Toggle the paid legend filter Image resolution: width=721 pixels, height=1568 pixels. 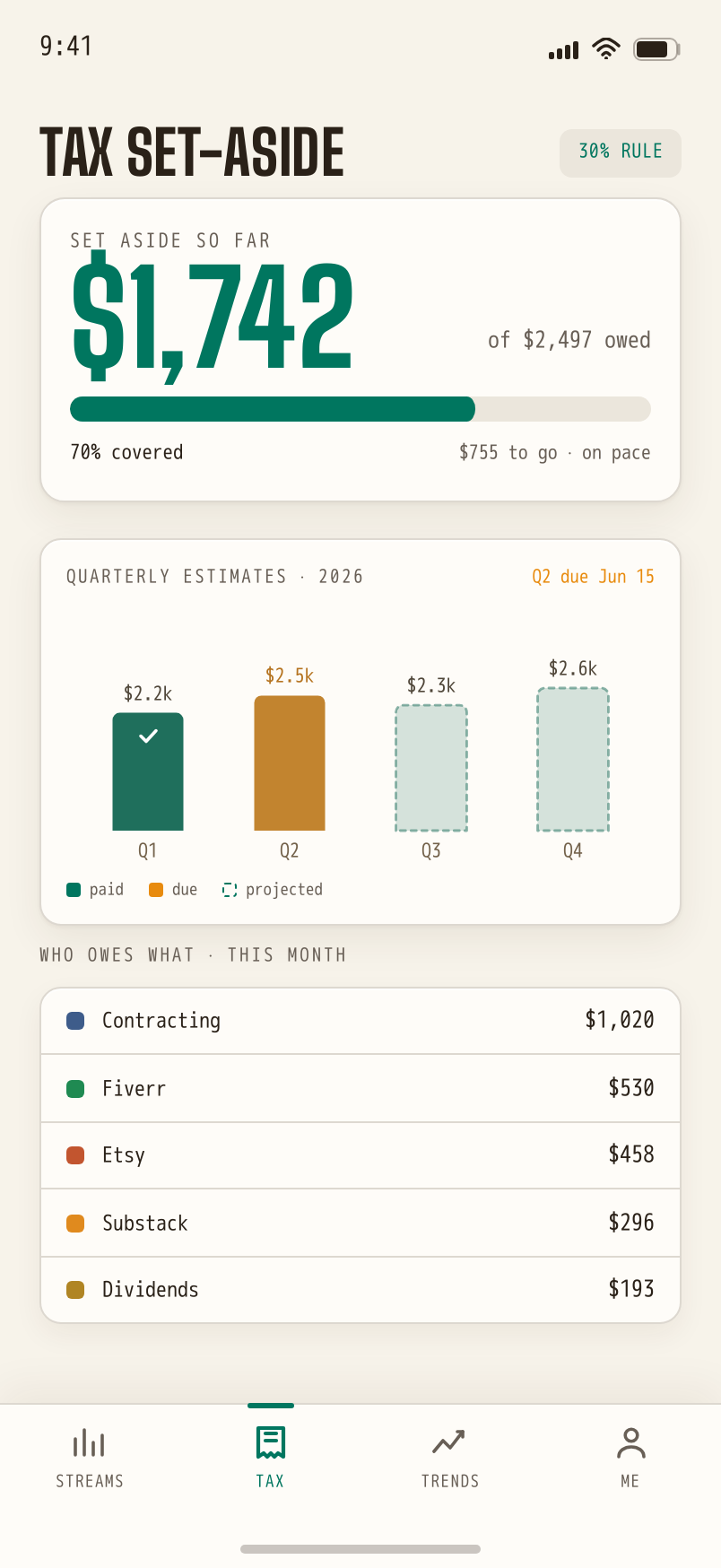(95, 890)
